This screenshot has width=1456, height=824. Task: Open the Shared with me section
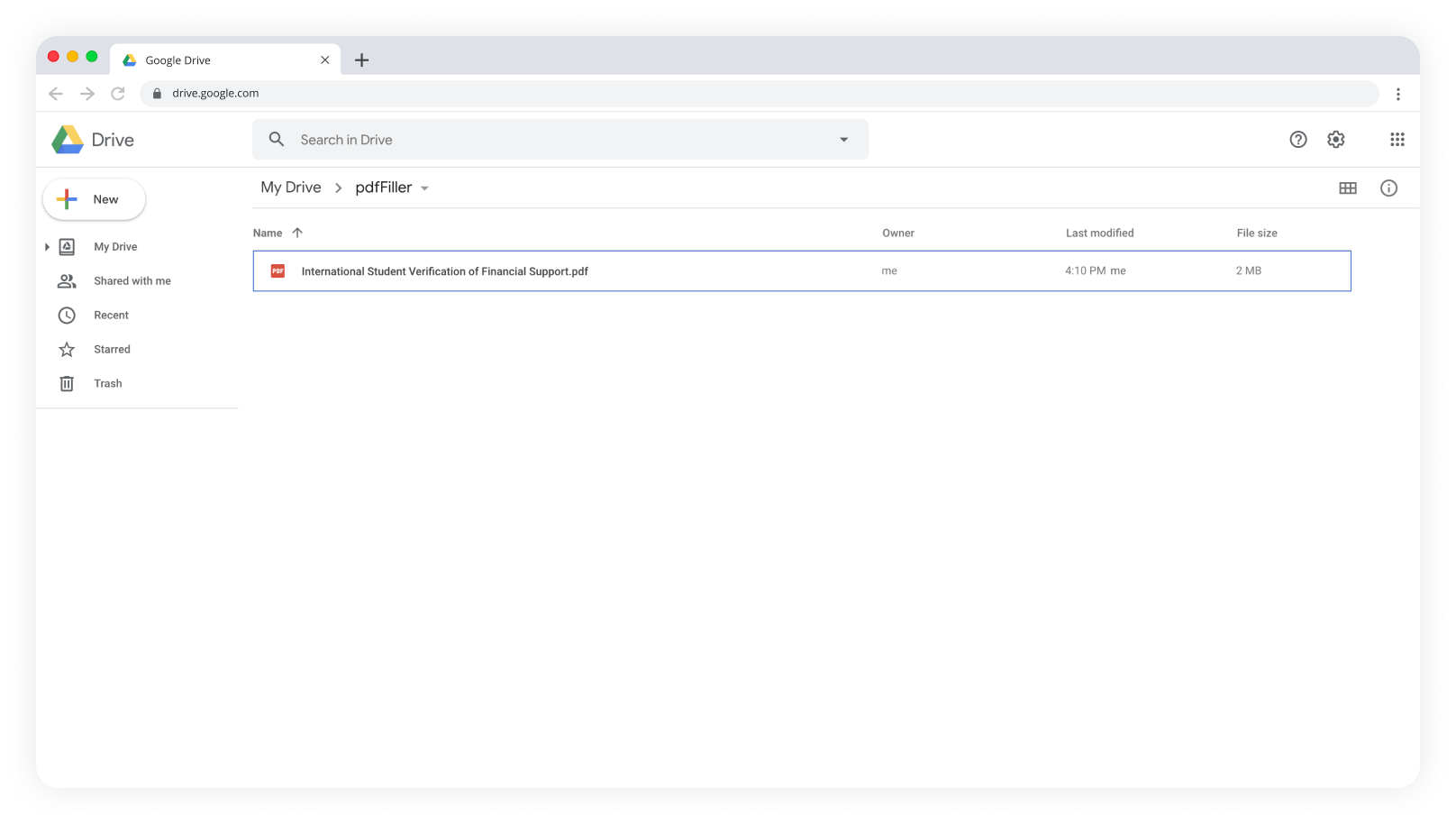tap(132, 280)
